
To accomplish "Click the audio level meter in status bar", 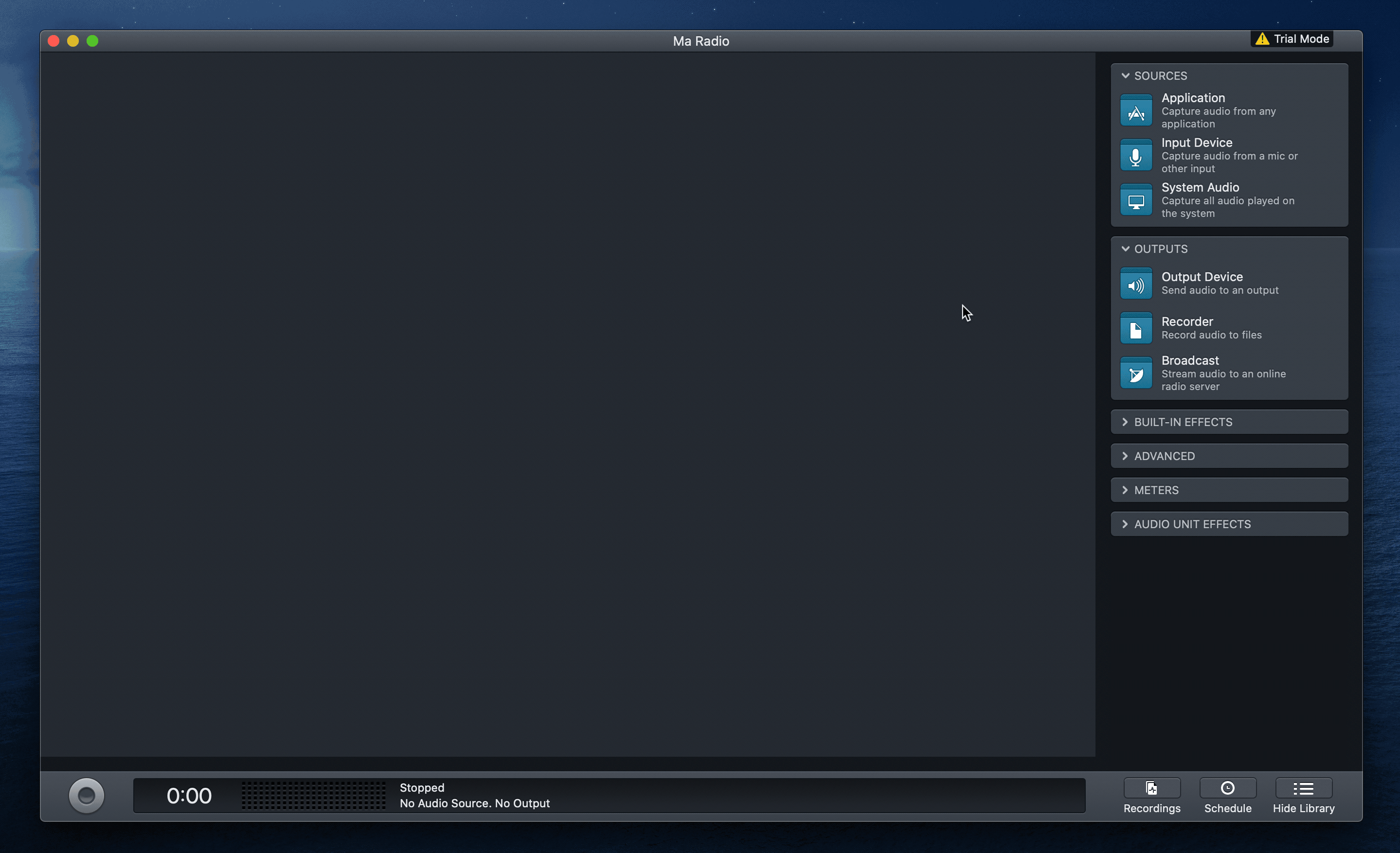I will pyautogui.click(x=313, y=796).
